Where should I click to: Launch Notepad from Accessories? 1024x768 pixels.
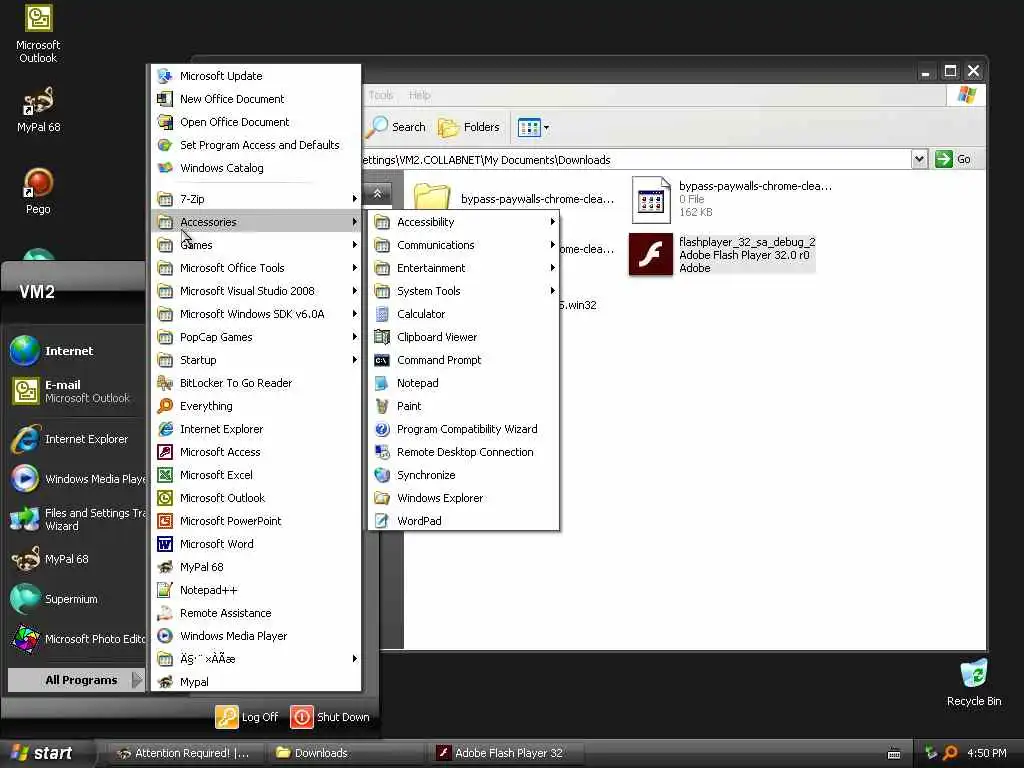click(x=464, y=383)
